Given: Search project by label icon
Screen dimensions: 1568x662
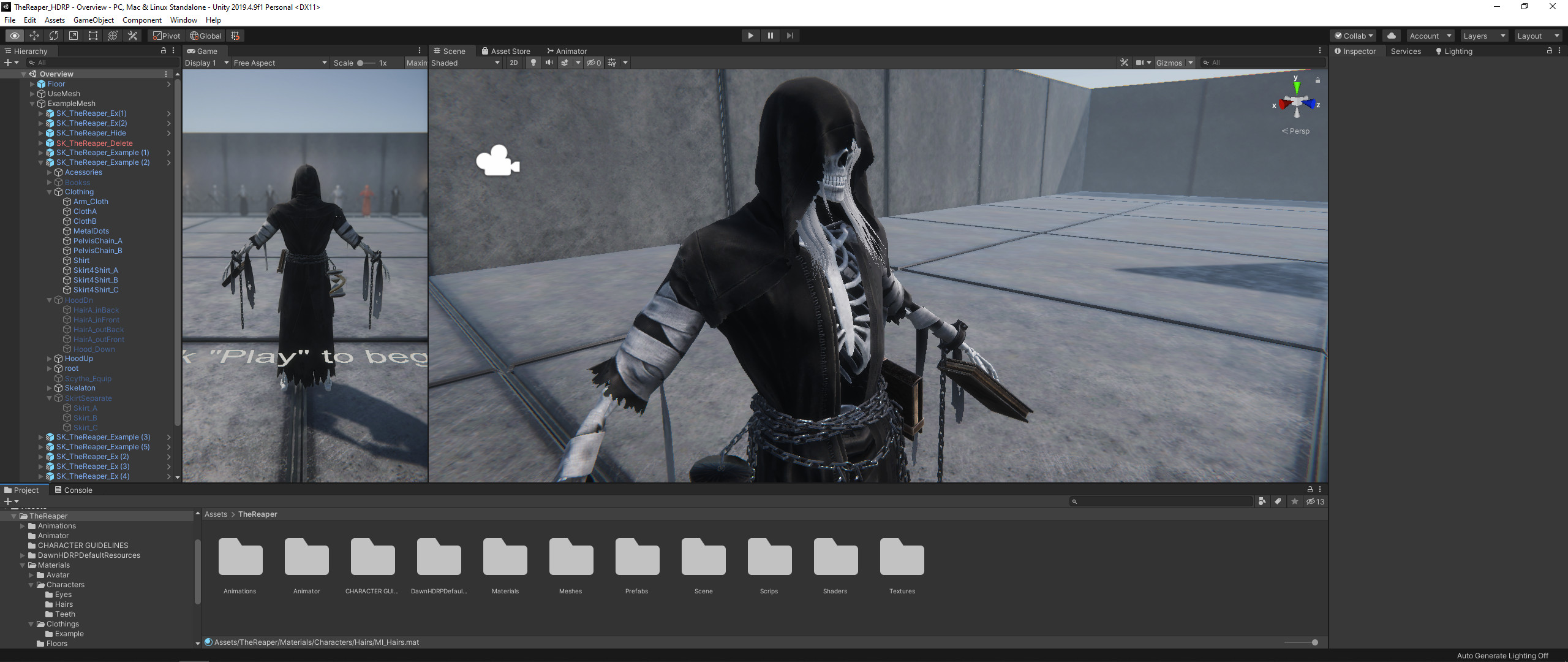Looking at the screenshot, I should click(x=1278, y=501).
